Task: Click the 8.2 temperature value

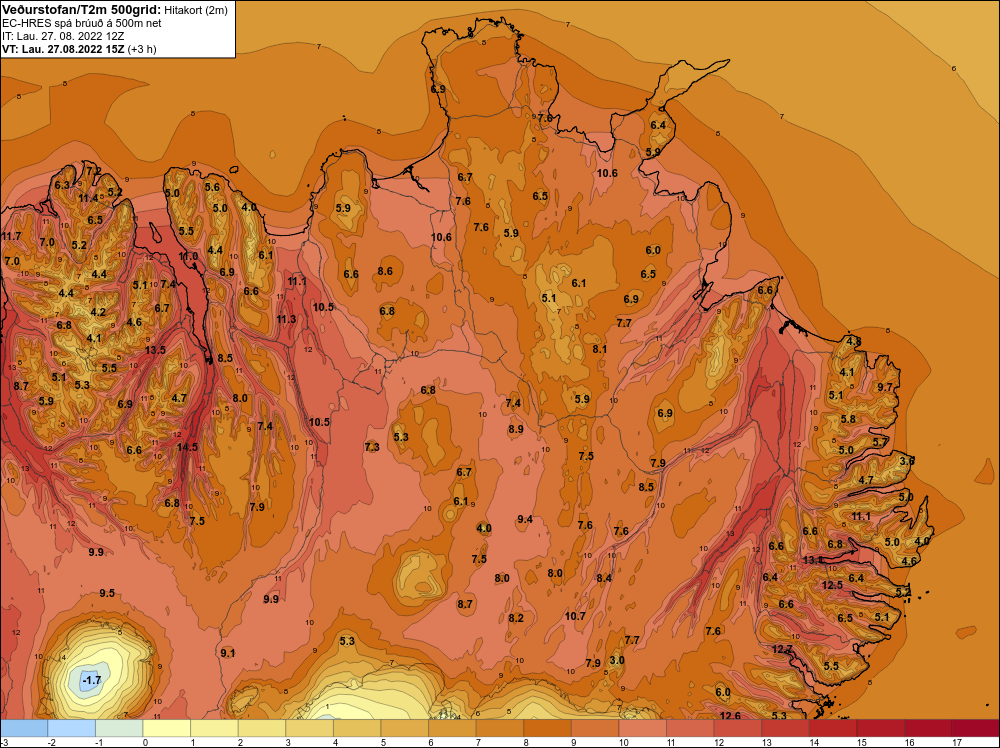Action: (516, 618)
